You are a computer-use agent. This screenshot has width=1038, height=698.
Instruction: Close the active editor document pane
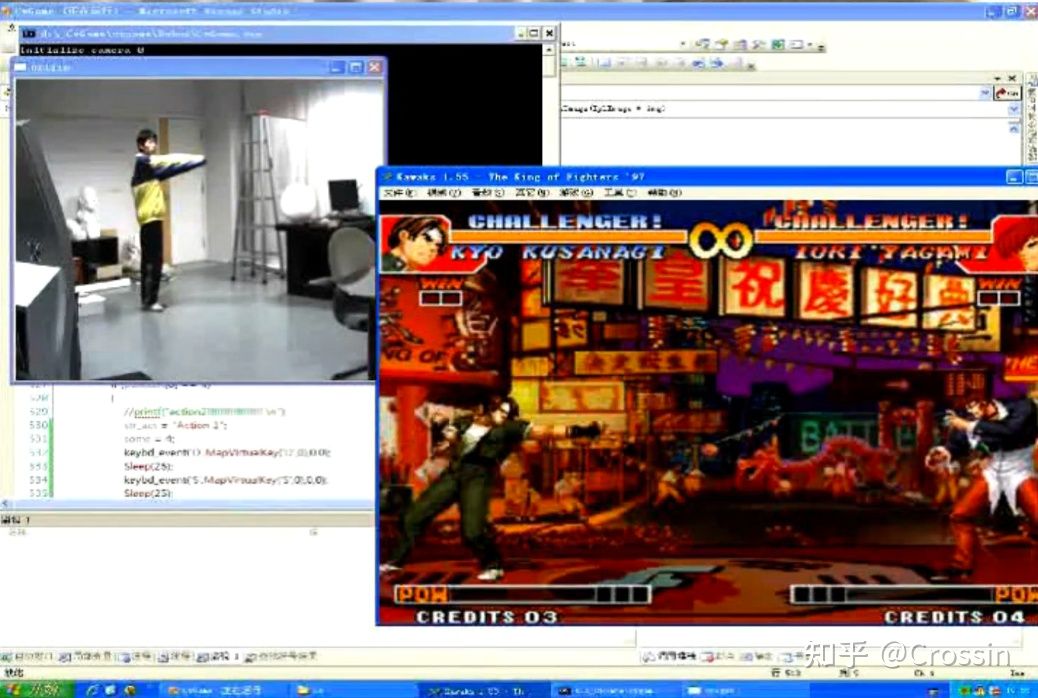(1012, 79)
